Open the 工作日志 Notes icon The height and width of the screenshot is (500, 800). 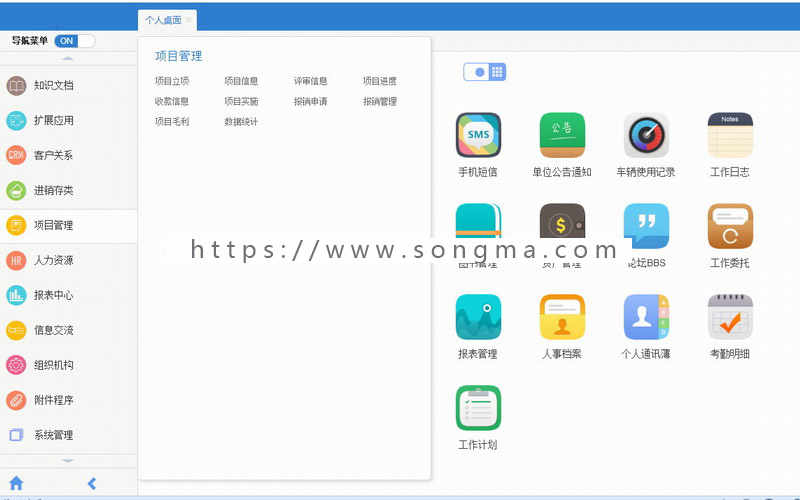[730, 135]
